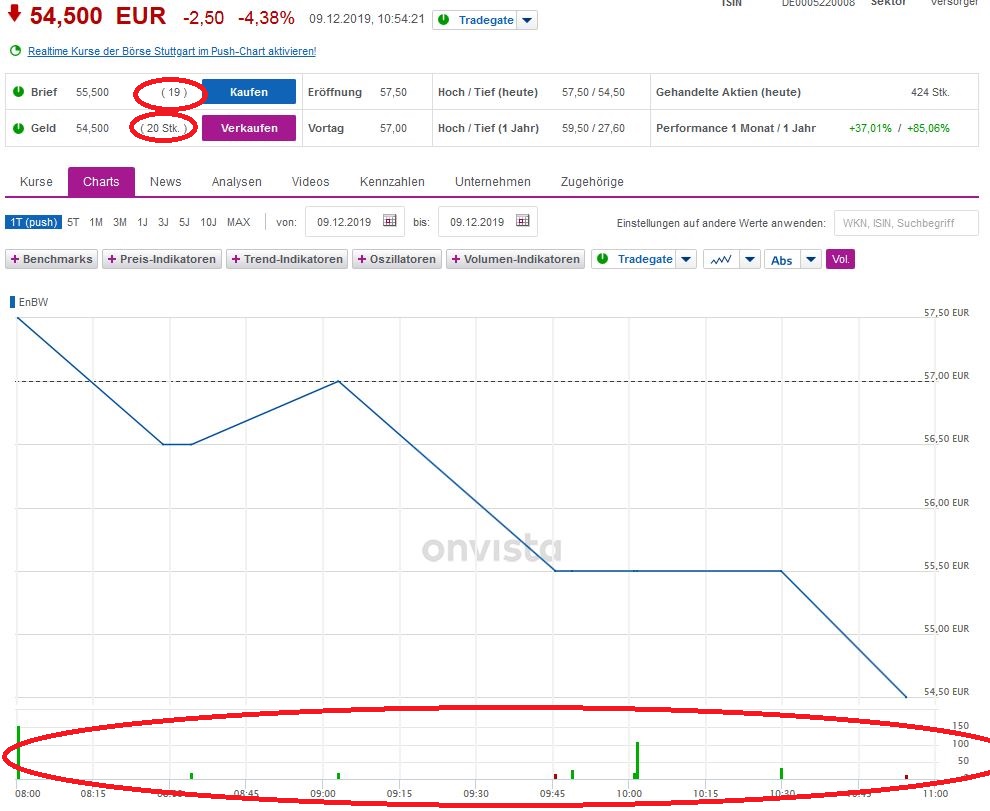Image resolution: width=990 pixels, height=811 pixels.
Task: Click the Brief price 55,500
Action: click(92, 92)
